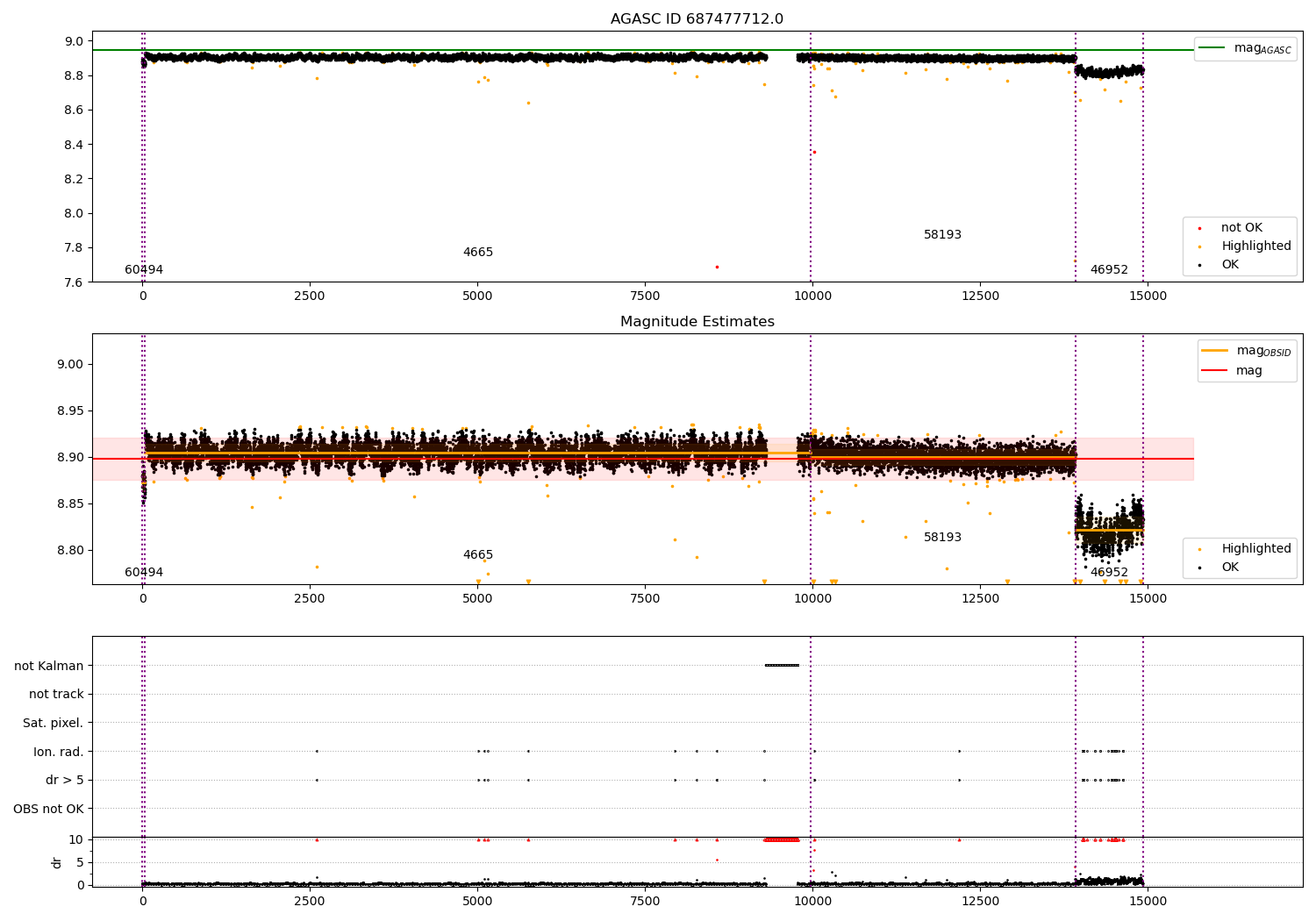Click obsid label 46952 in Magnitude Estimates panel
The image size is (1316, 921).
coord(1109,573)
